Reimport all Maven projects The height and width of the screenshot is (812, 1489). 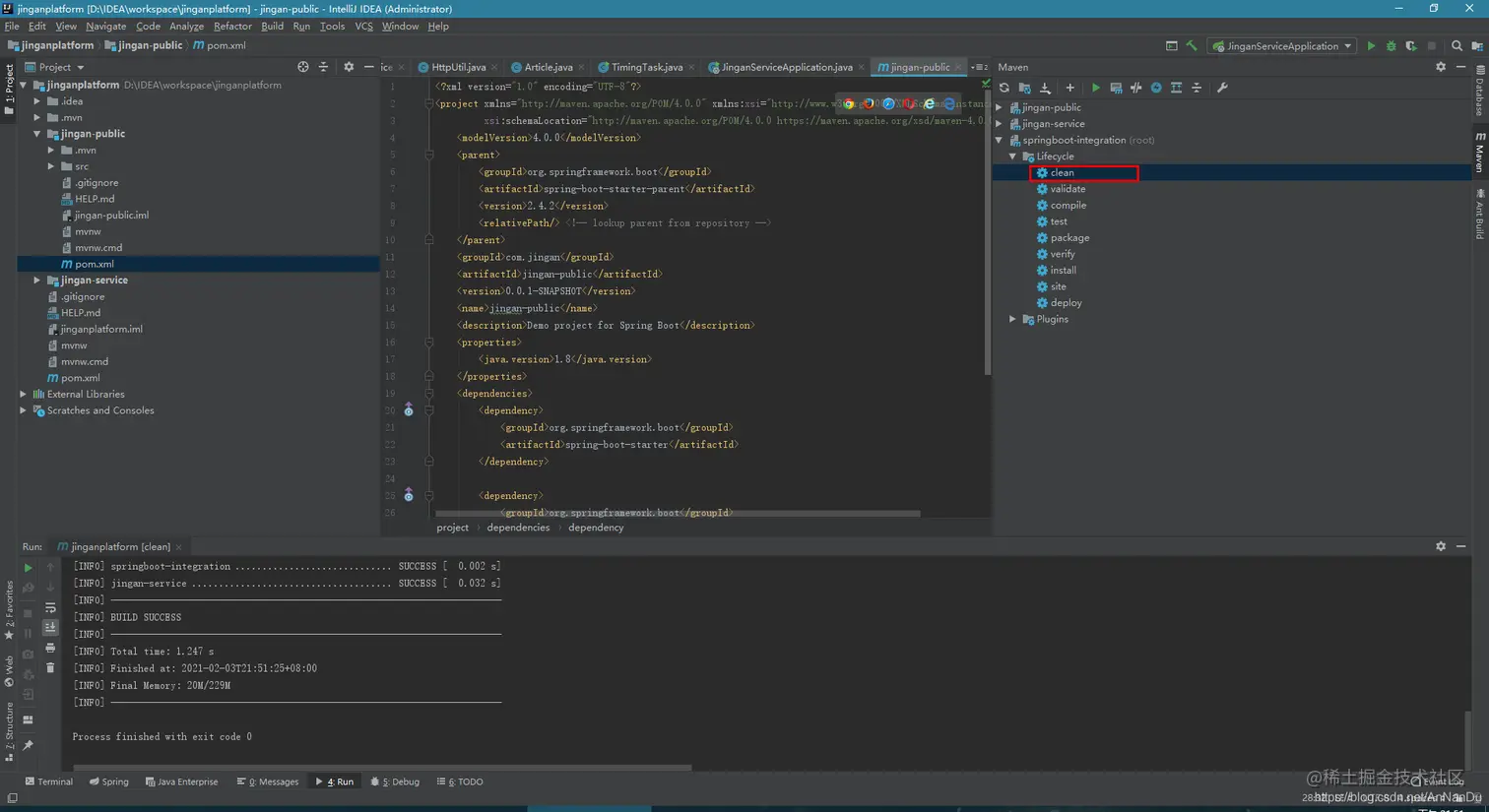pos(1004,88)
